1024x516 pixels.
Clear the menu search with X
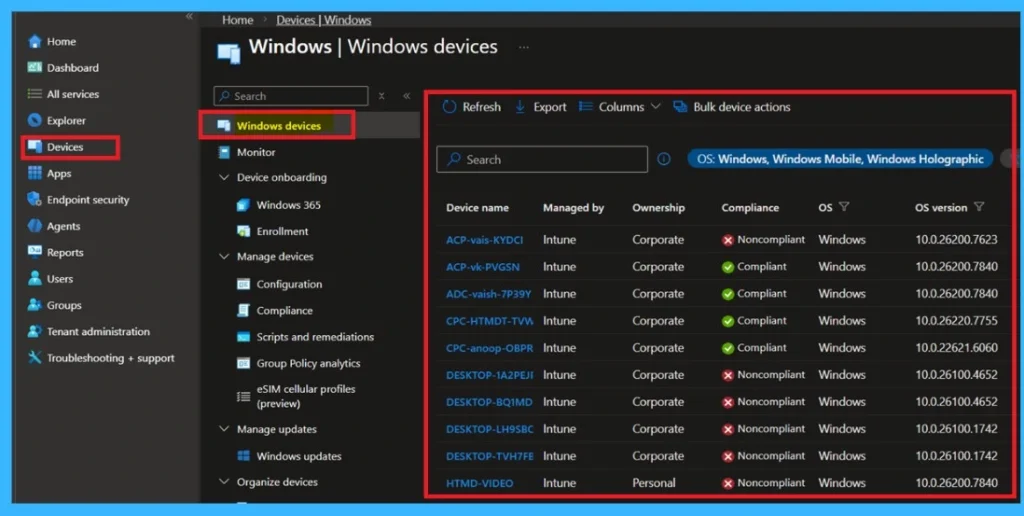click(x=381, y=96)
